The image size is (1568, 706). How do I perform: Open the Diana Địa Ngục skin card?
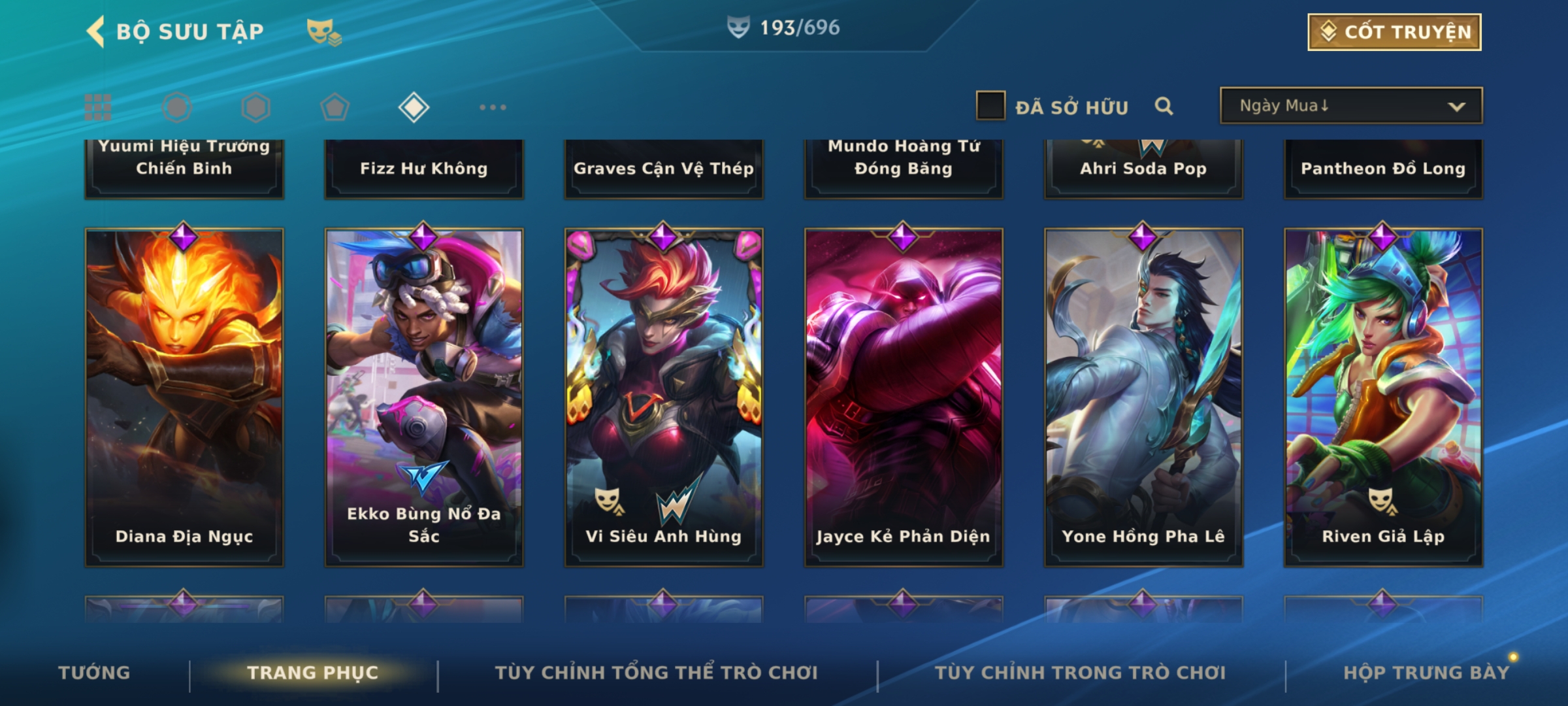pos(184,397)
